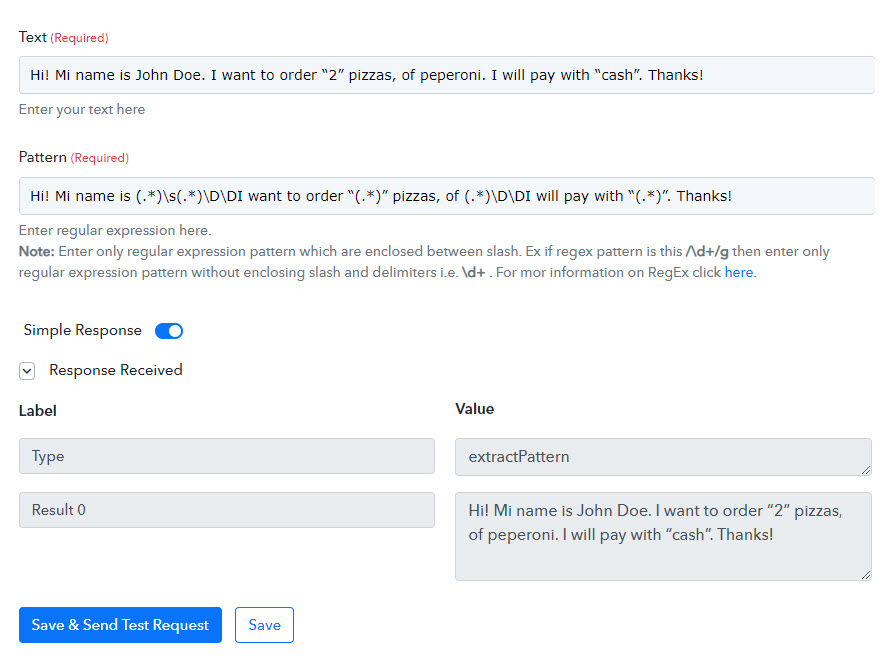Focus the Pattern regular expression input field
The width and height of the screenshot is (885, 658).
click(x=446, y=196)
